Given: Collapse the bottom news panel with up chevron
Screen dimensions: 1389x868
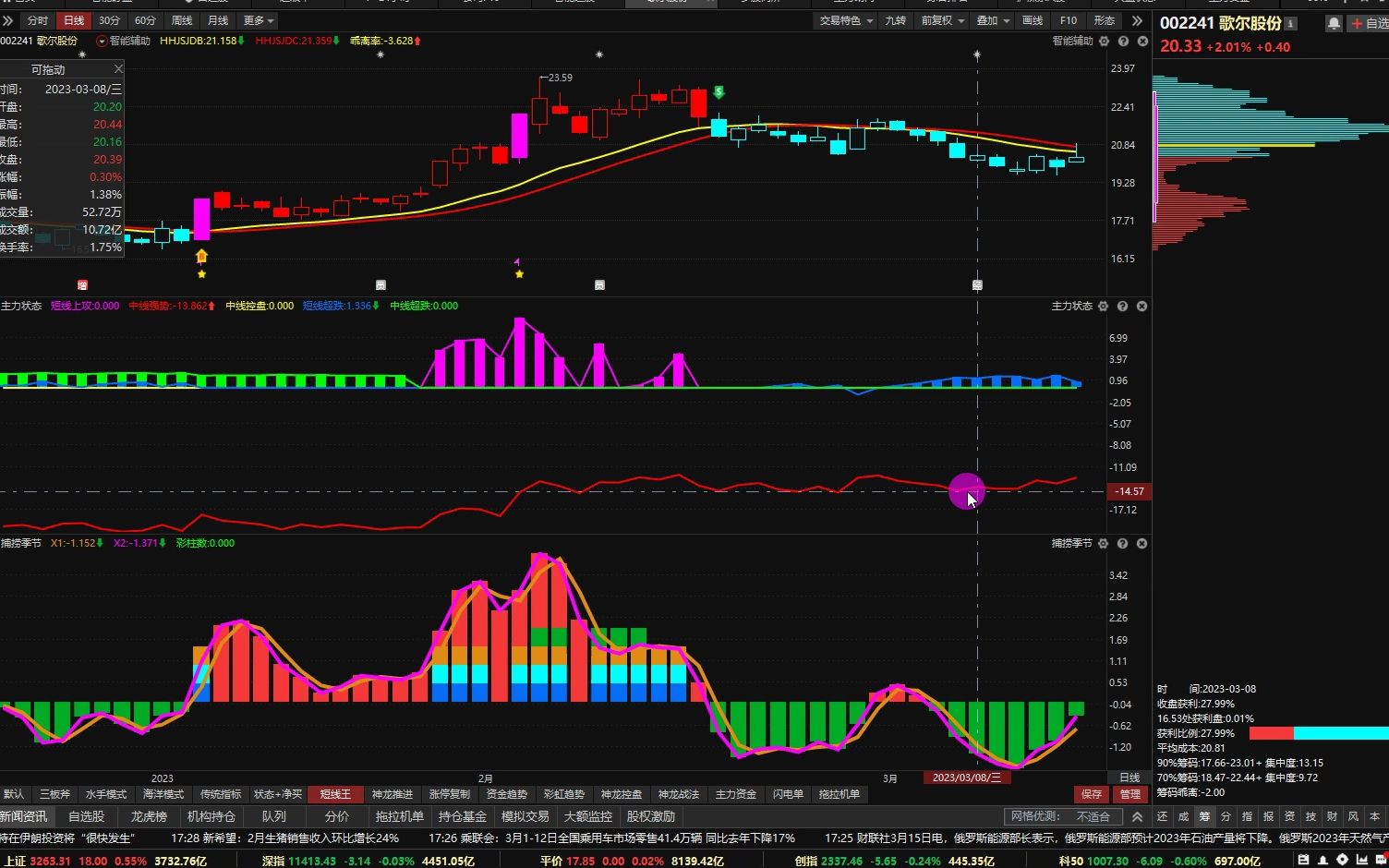Looking at the screenshot, I should 1137,817.
